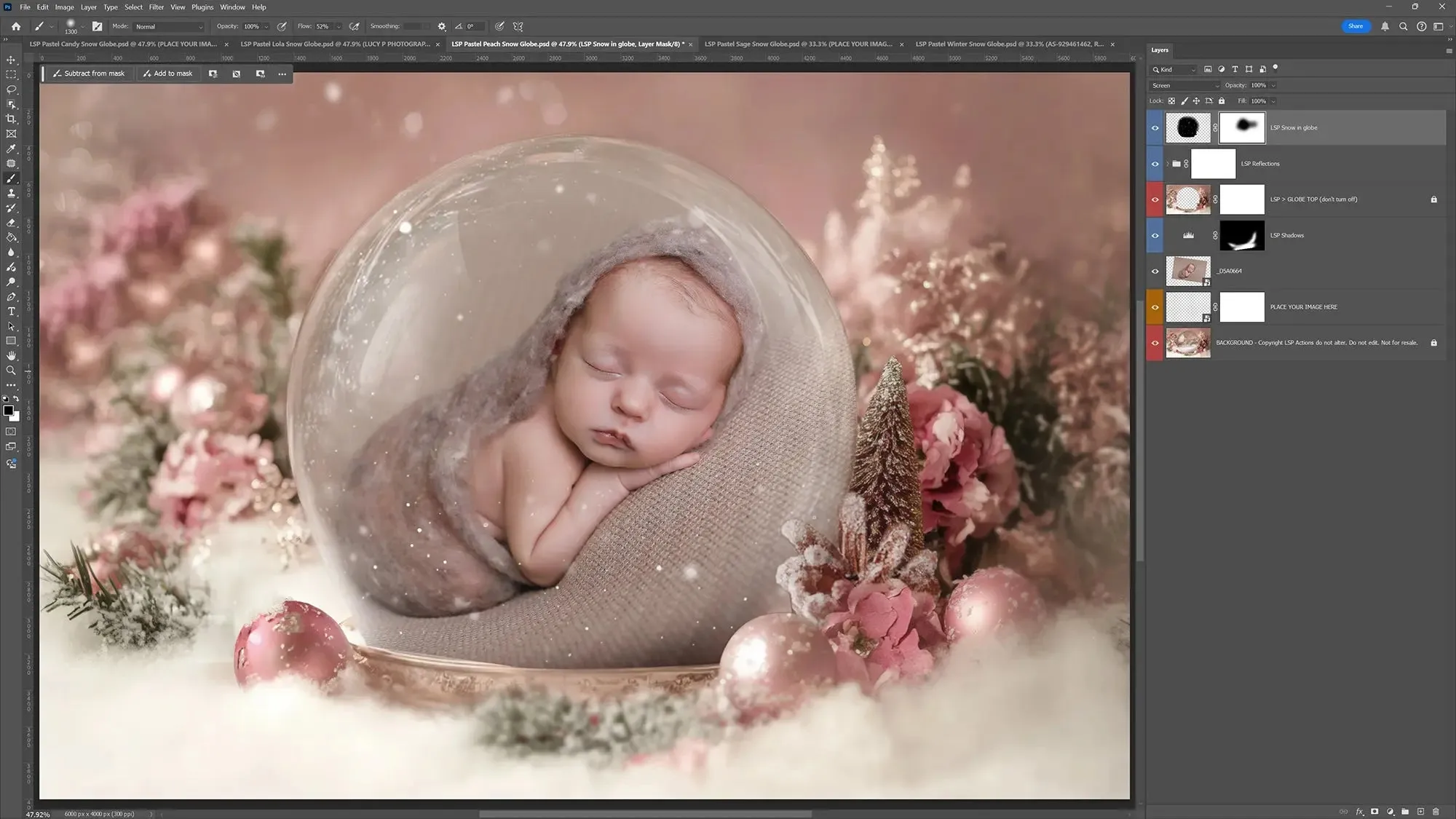Open the Plugins menu
The height and width of the screenshot is (819, 1456).
[x=202, y=7]
